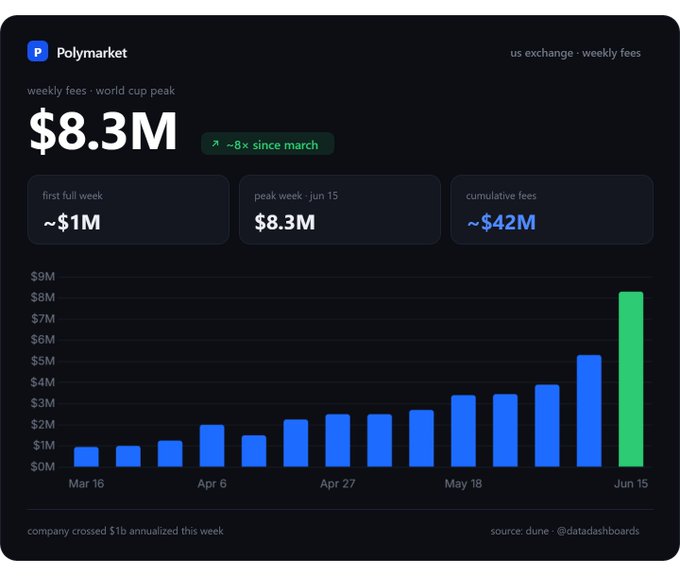The width and height of the screenshot is (680, 576).
Task: Open the 'cumulative fees' ~$42M card
Action: (x=552, y=210)
